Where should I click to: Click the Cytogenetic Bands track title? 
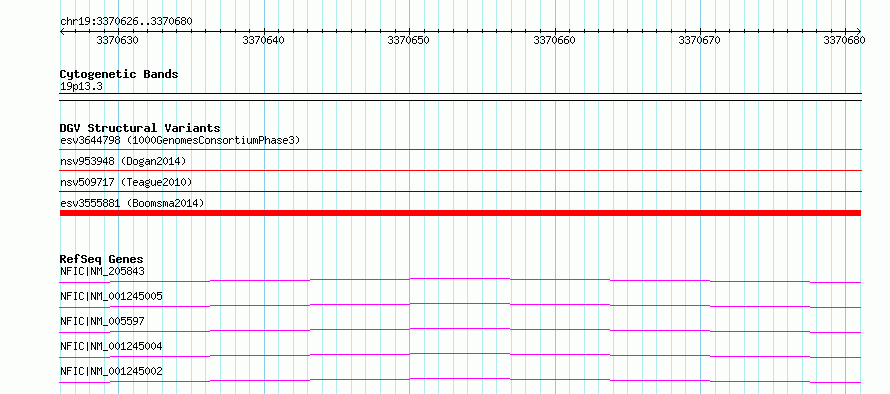[119, 74]
